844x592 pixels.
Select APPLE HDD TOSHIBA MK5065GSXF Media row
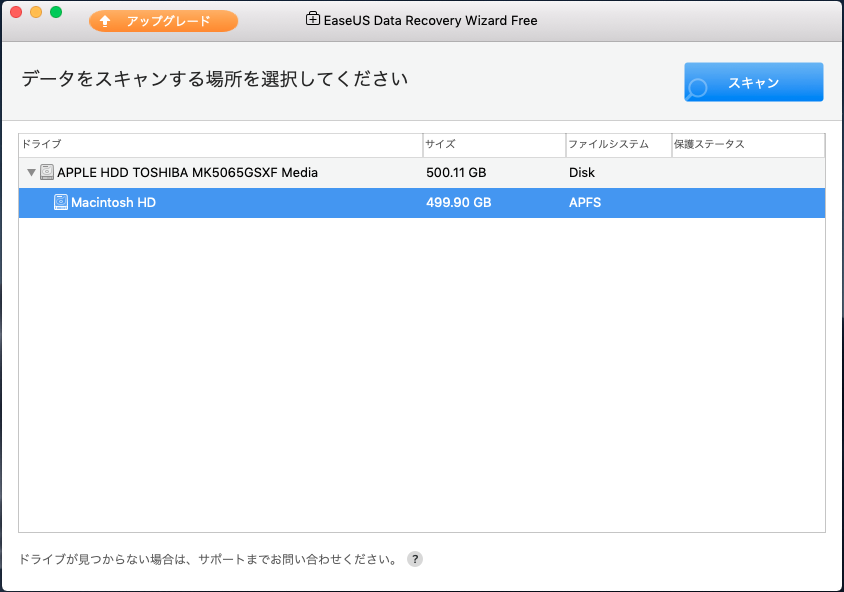422,173
